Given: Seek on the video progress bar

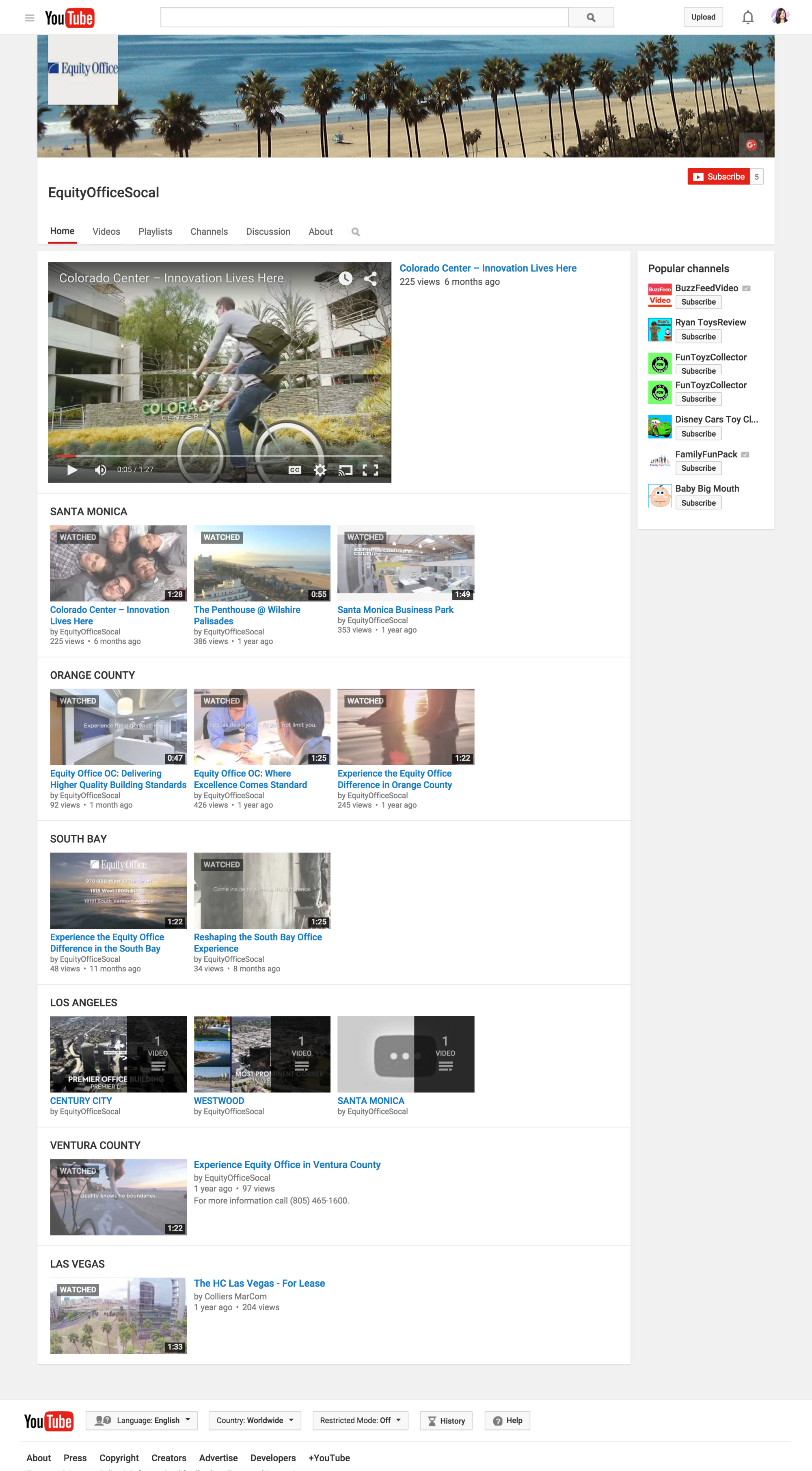Looking at the screenshot, I should (x=219, y=456).
